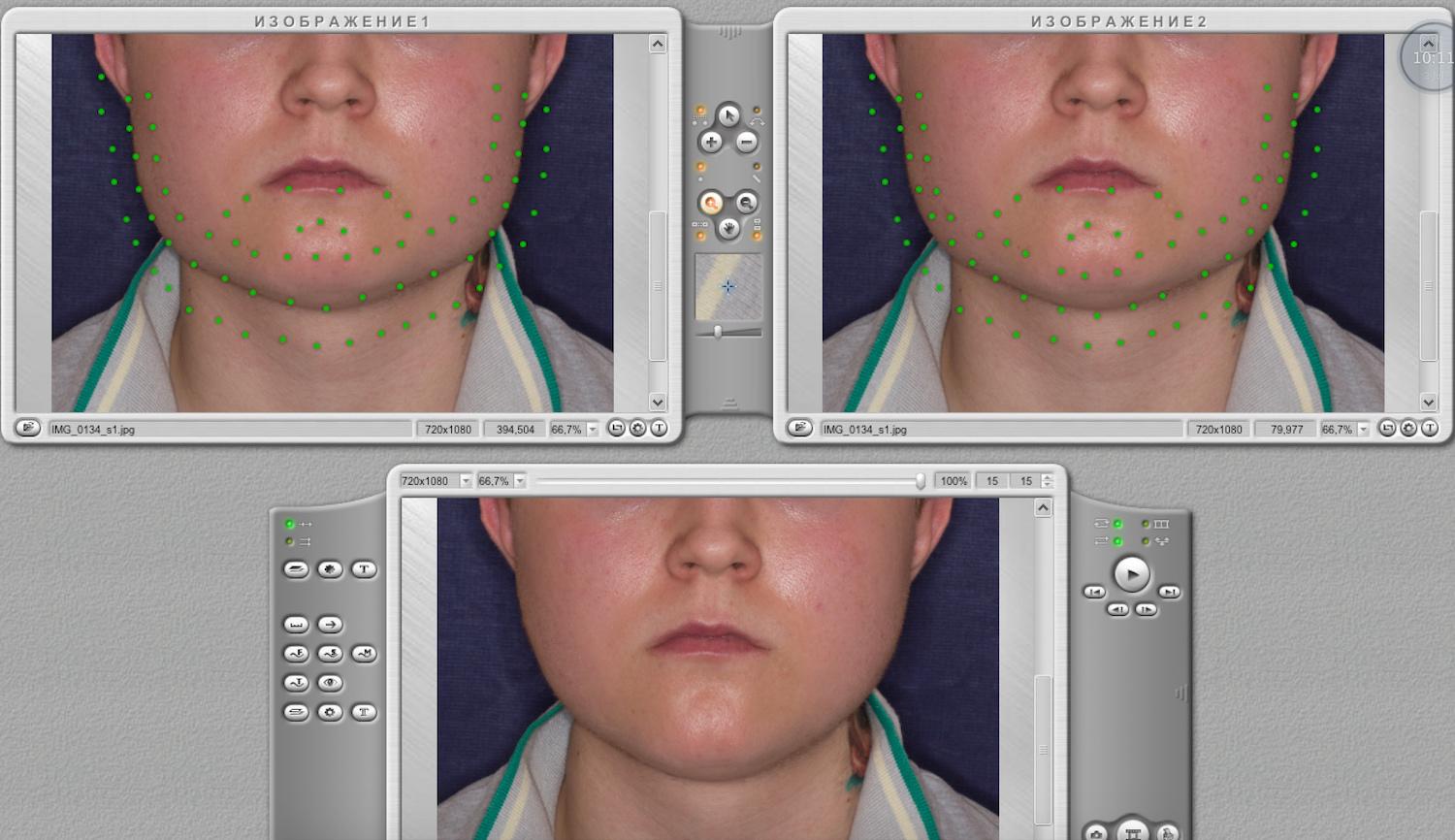Toggle the top green light in left panel

(x=289, y=524)
